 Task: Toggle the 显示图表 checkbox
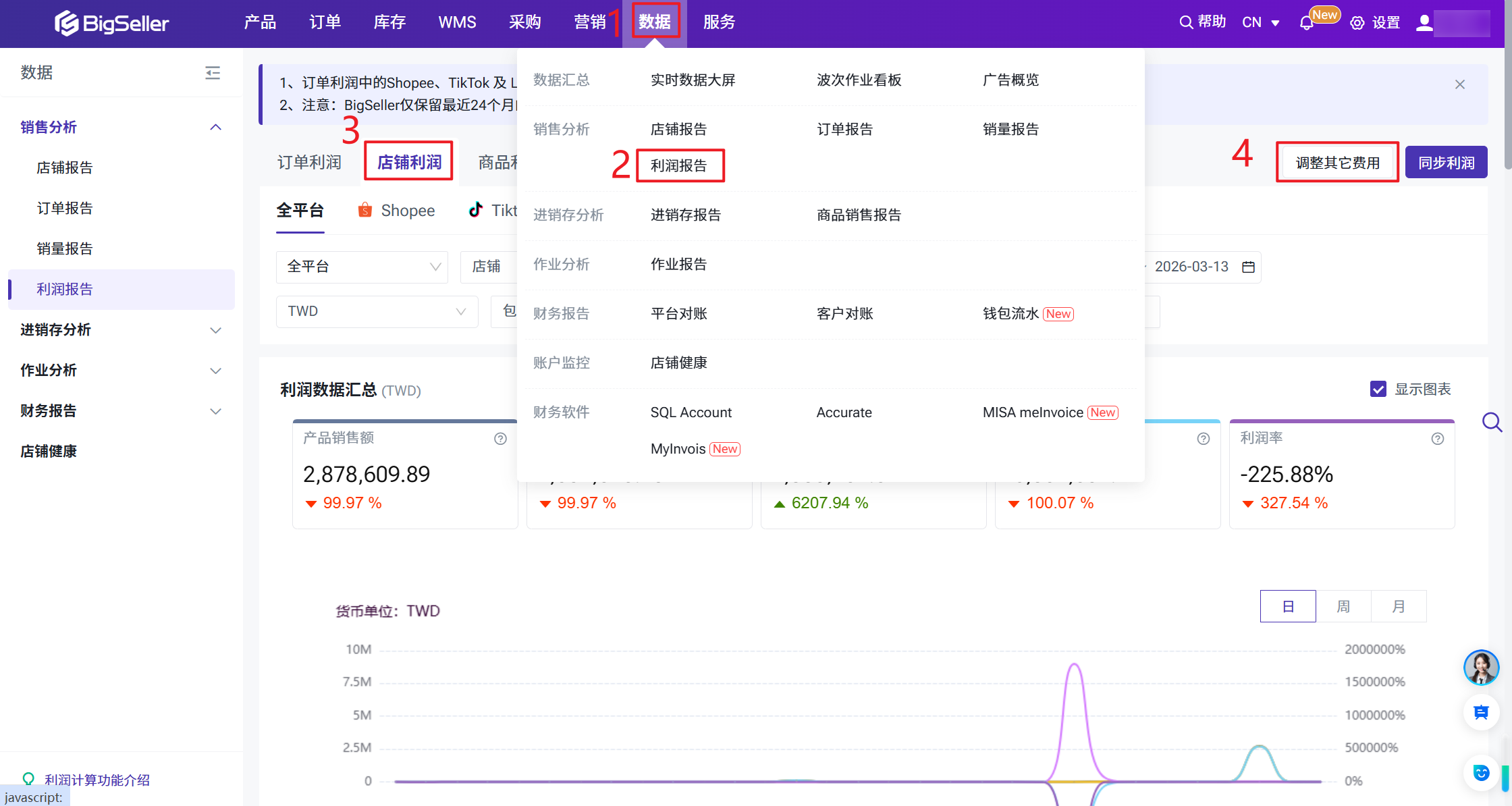pos(1378,389)
